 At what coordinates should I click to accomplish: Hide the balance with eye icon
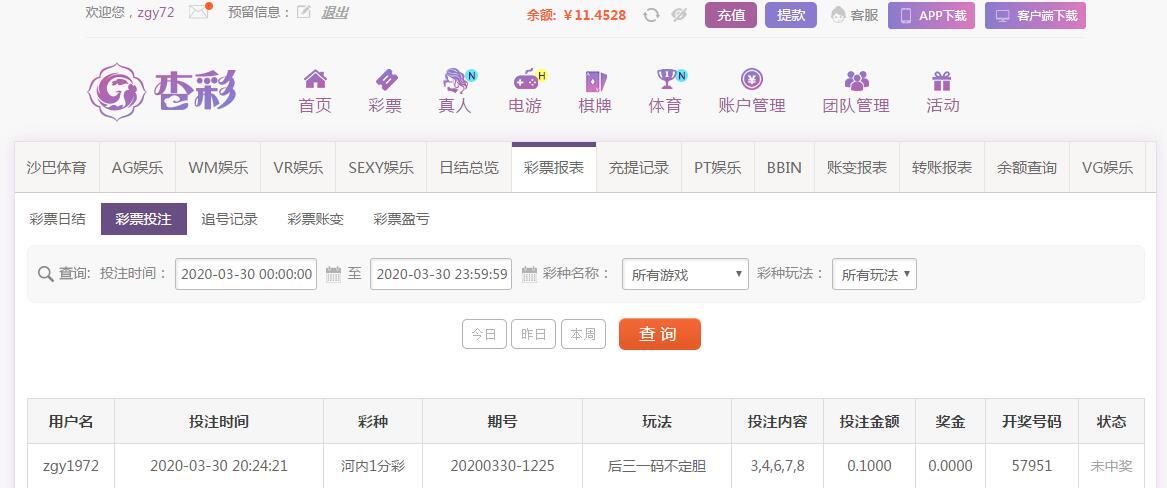(679, 15)
